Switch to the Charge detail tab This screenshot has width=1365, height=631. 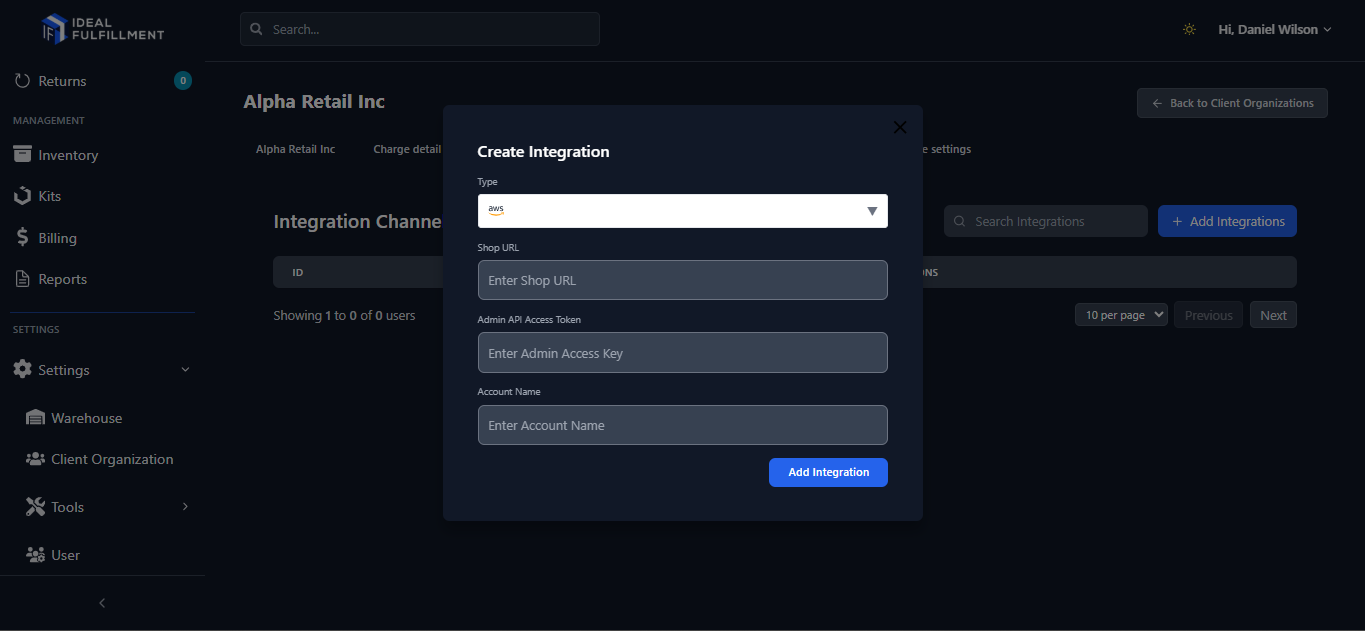pyautogui.click(x=407, y=149)
